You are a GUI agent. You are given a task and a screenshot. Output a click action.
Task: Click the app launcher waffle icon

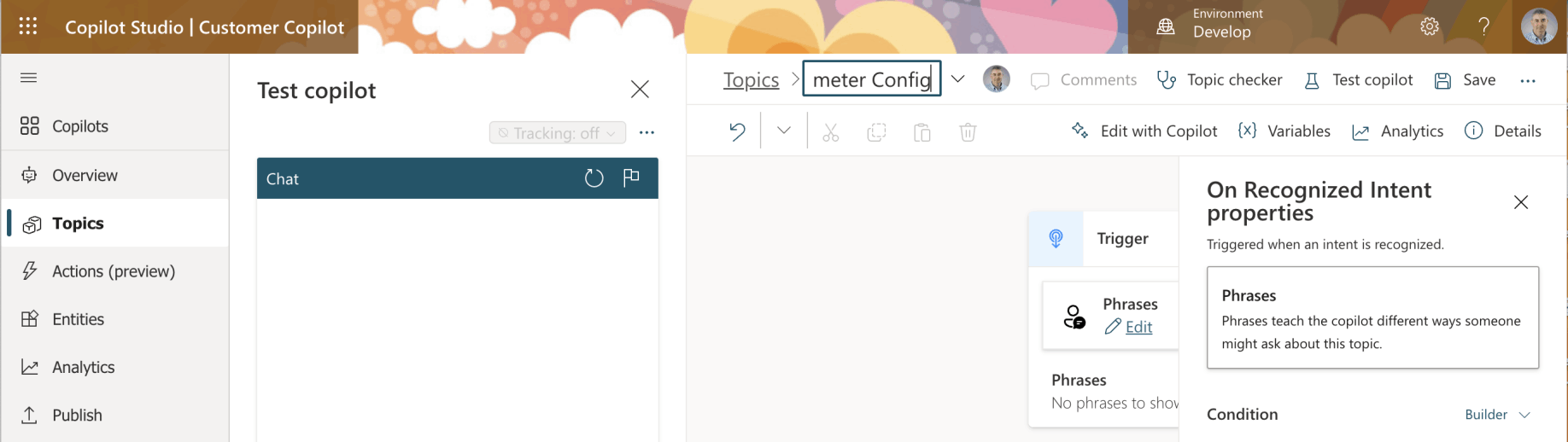pos(28,26)
